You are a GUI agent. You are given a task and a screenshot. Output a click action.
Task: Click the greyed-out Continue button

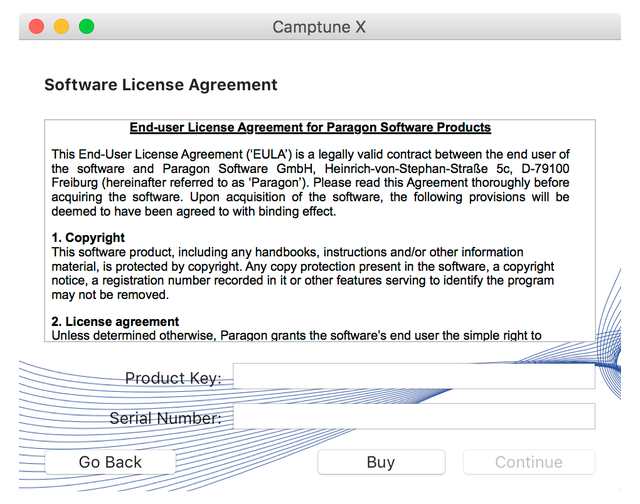(528, 462)
